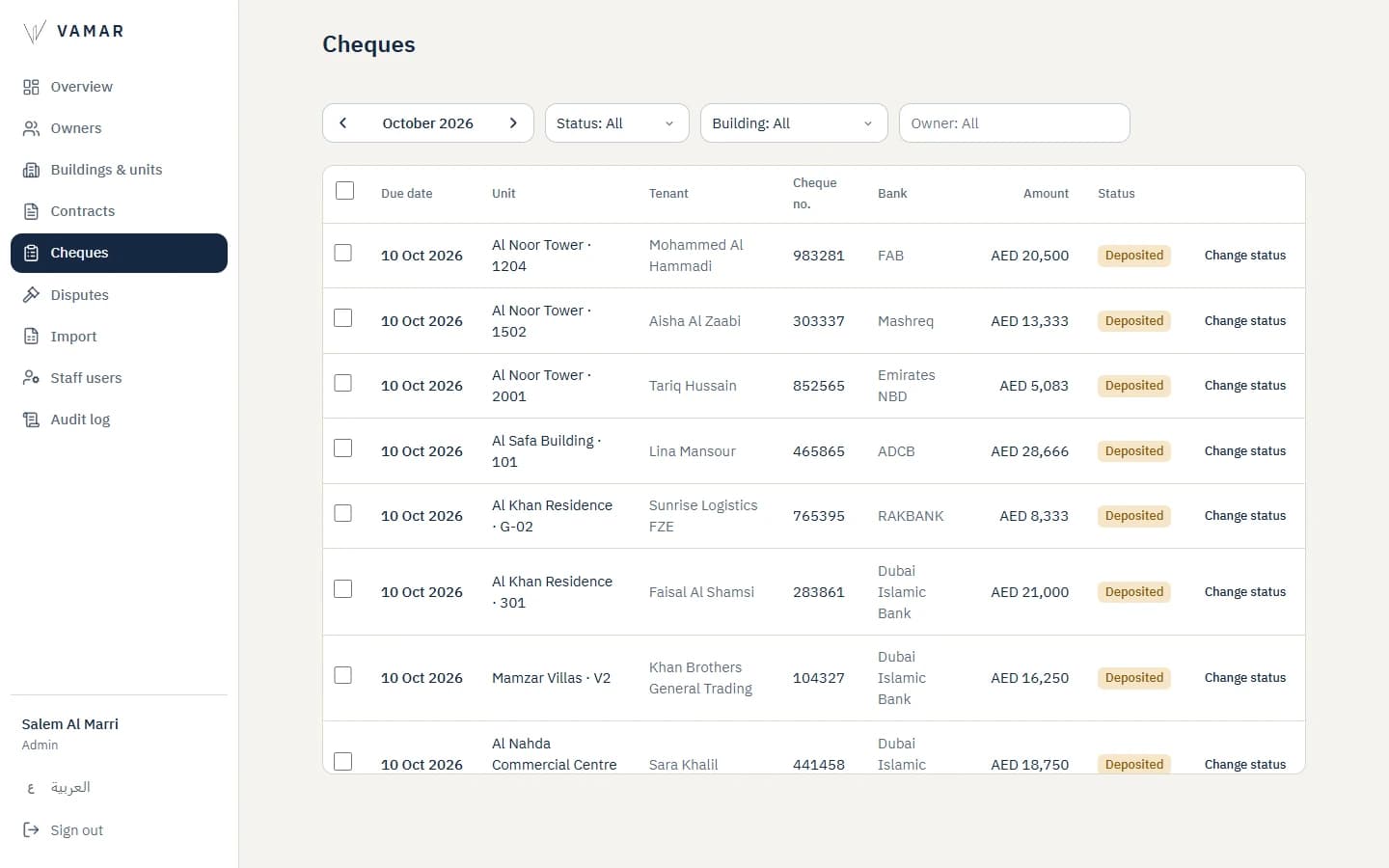This screenshot has height=868, width=1389.
Task: Select the checkbox for Aisha Al Zaabi row
Action: click(x=342, y=318)
